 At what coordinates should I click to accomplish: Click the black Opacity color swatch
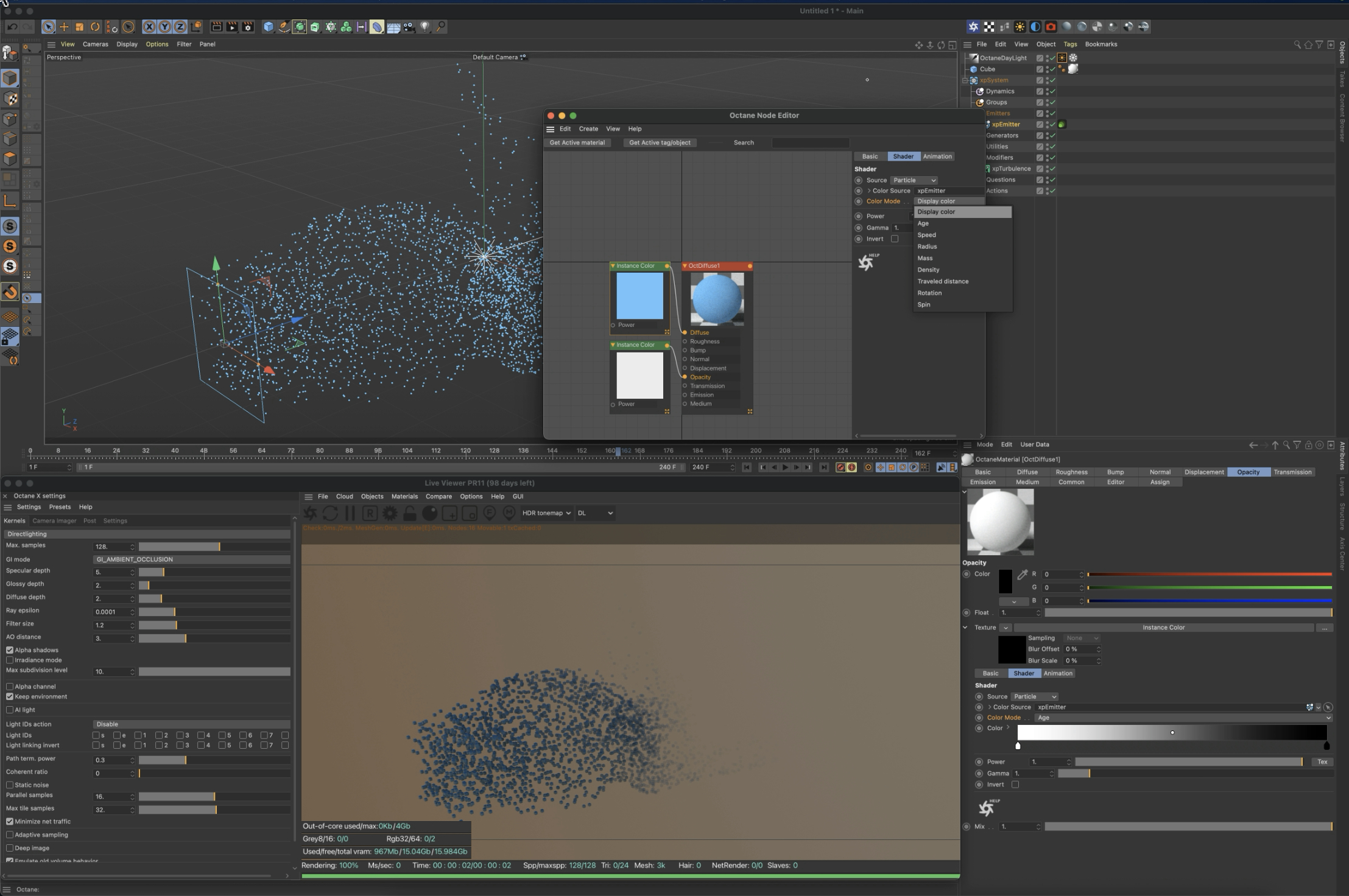[x=1006, y=581]
